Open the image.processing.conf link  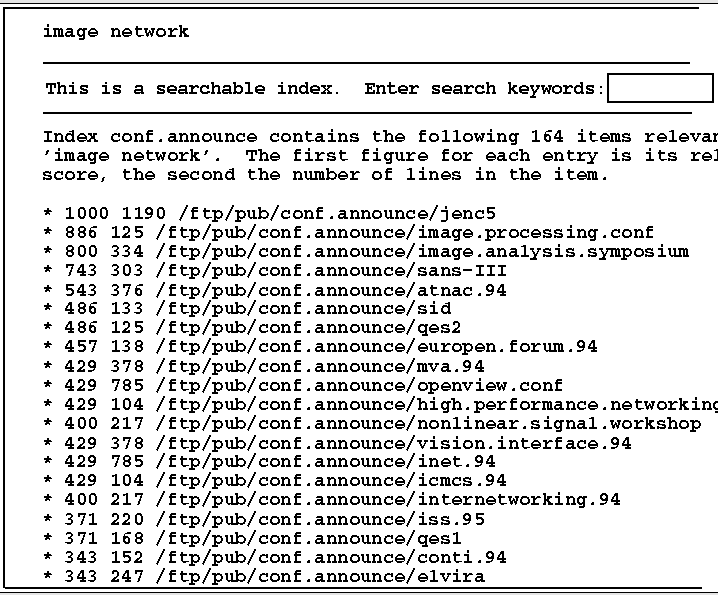pos(404,233)
